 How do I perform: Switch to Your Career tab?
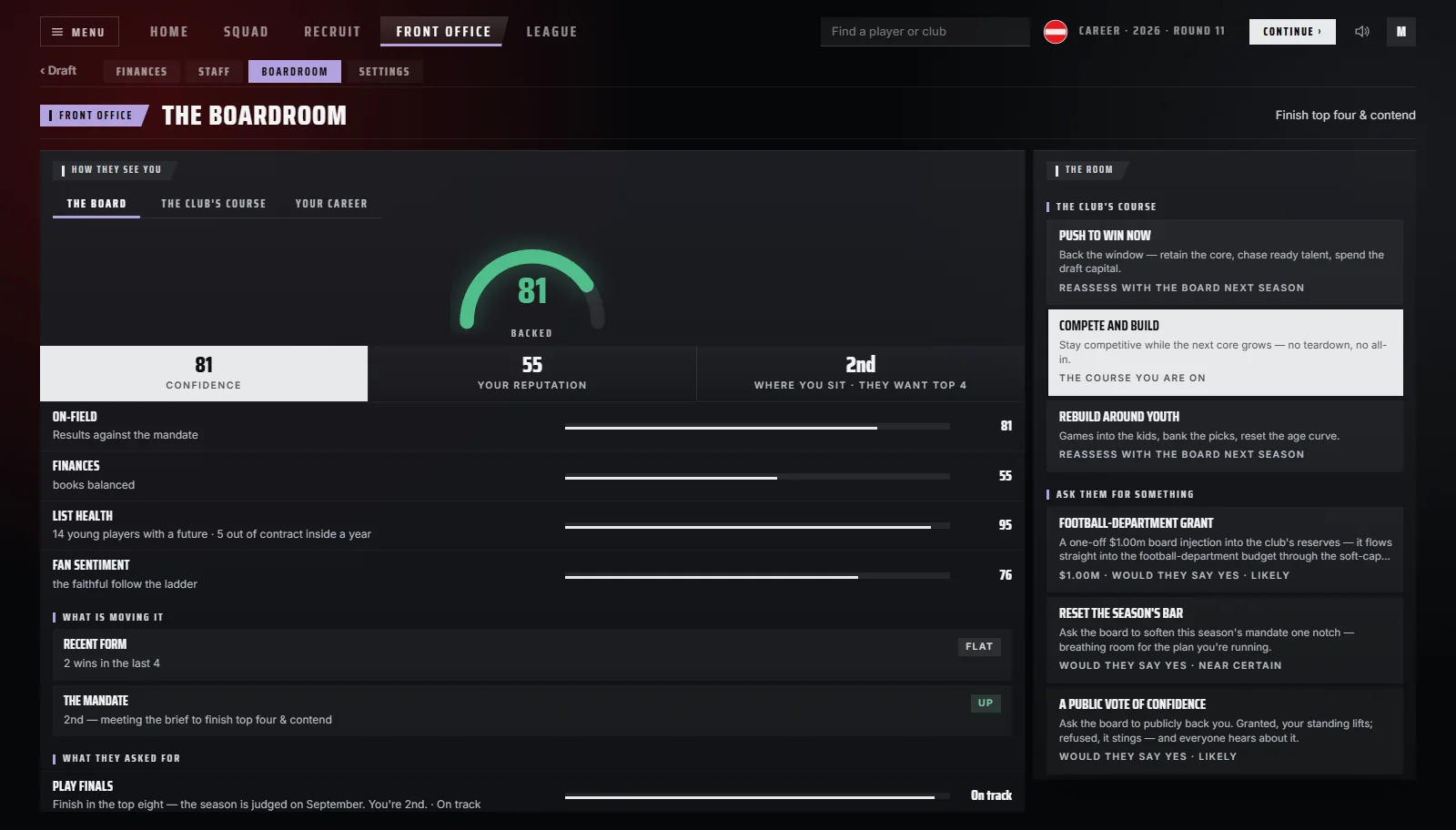331,204
